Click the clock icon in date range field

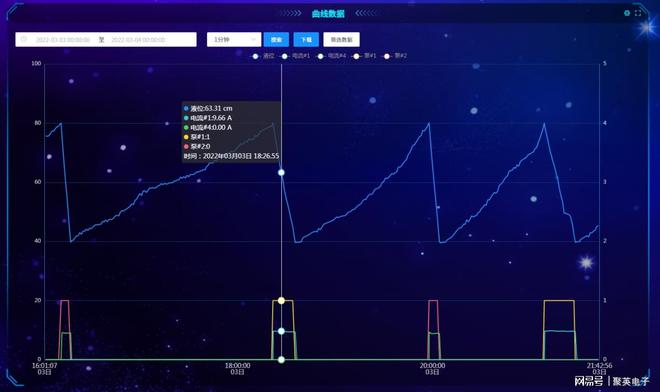(24, 39)
